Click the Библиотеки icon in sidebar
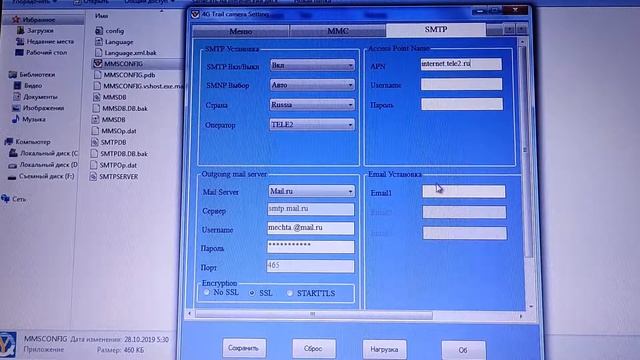 (x=13, y=75)
